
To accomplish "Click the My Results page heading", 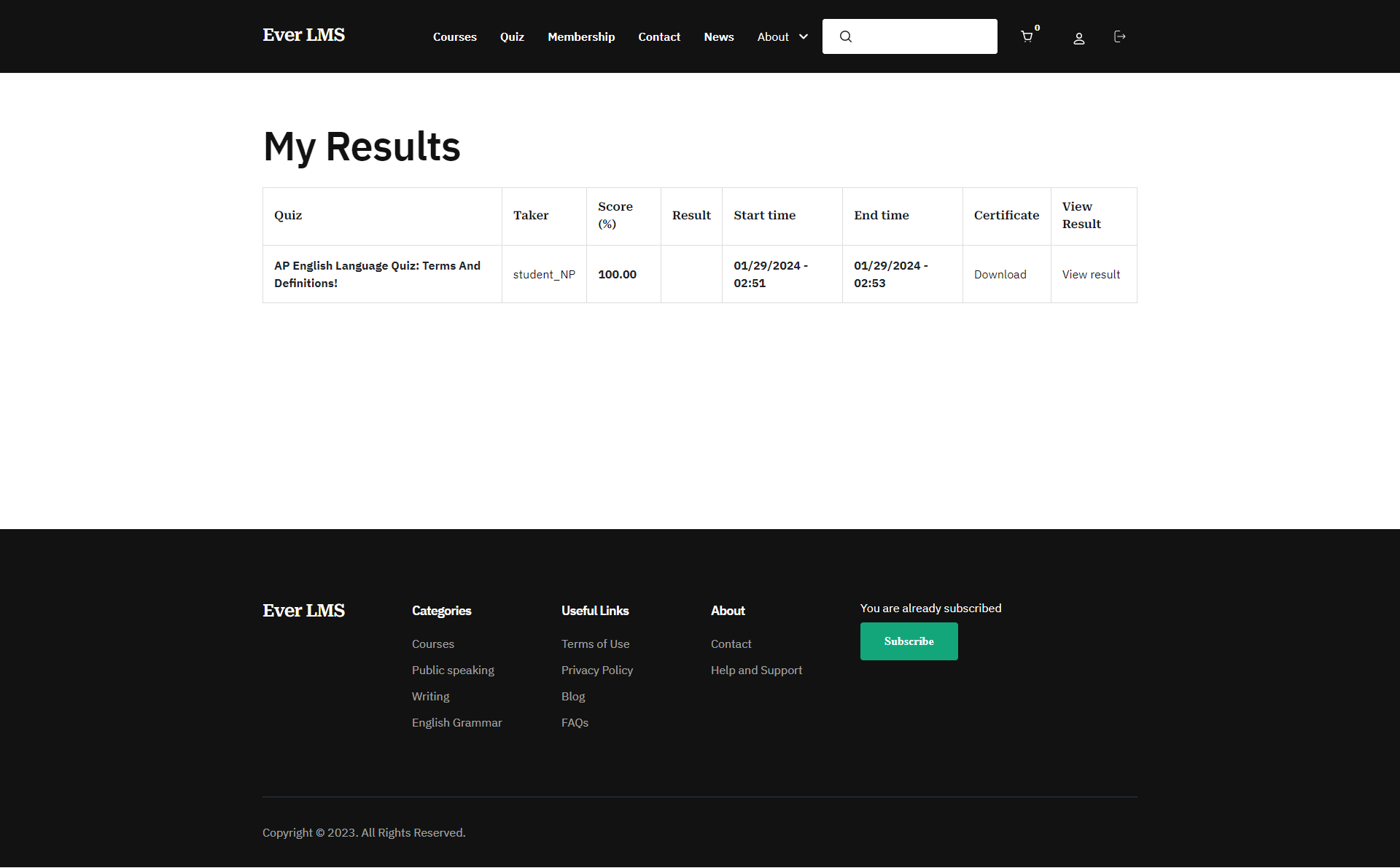I will [x=362, y=146].
